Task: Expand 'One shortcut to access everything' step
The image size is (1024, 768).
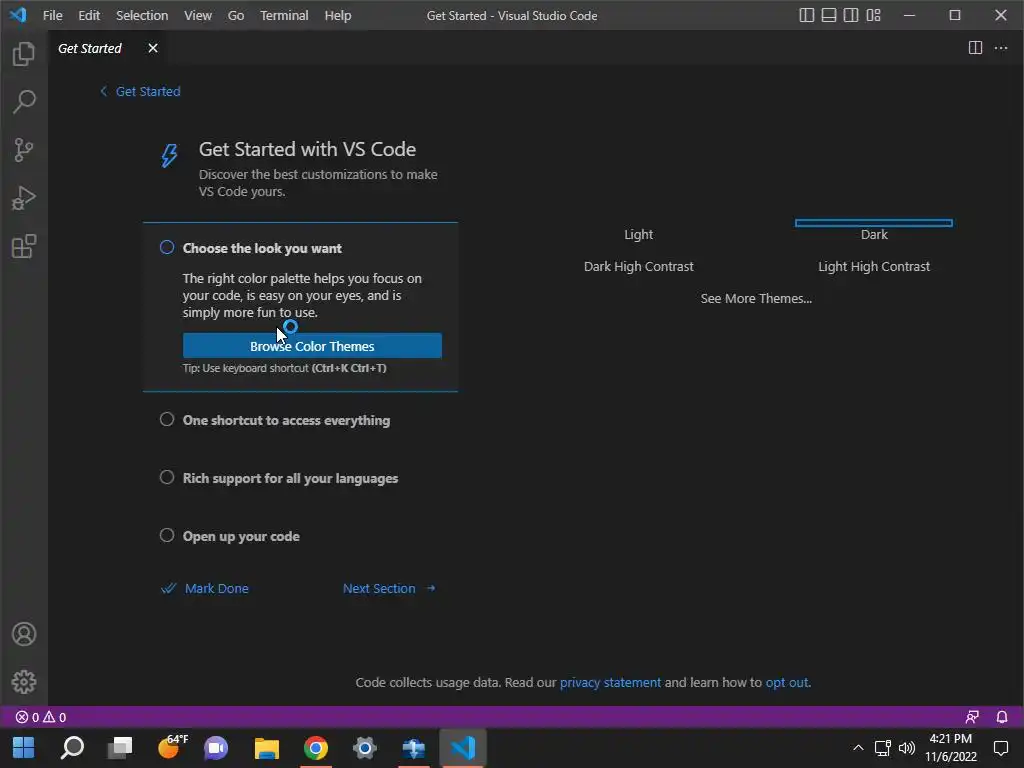Action: [286, 420]
